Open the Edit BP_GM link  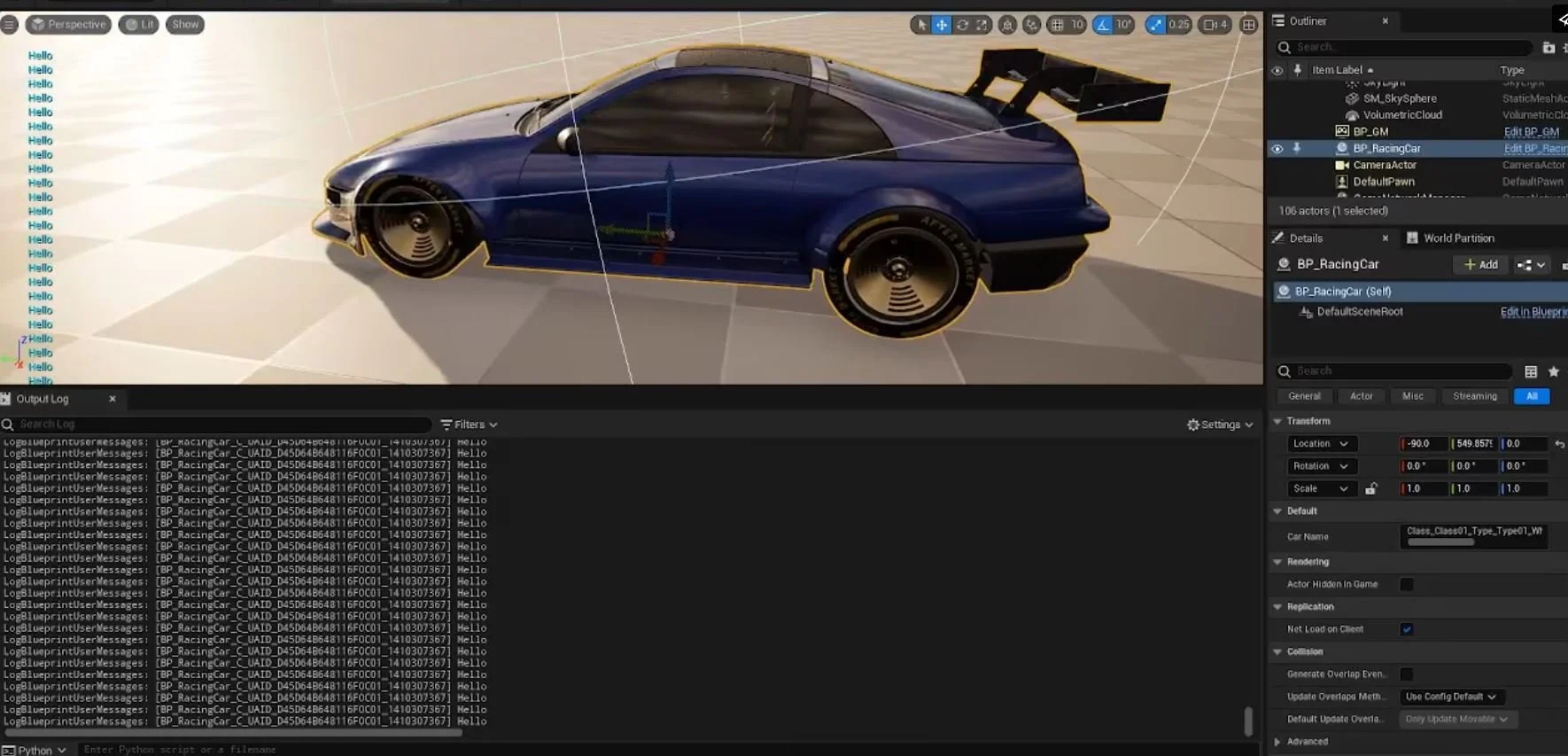[x=1531, y=131]
